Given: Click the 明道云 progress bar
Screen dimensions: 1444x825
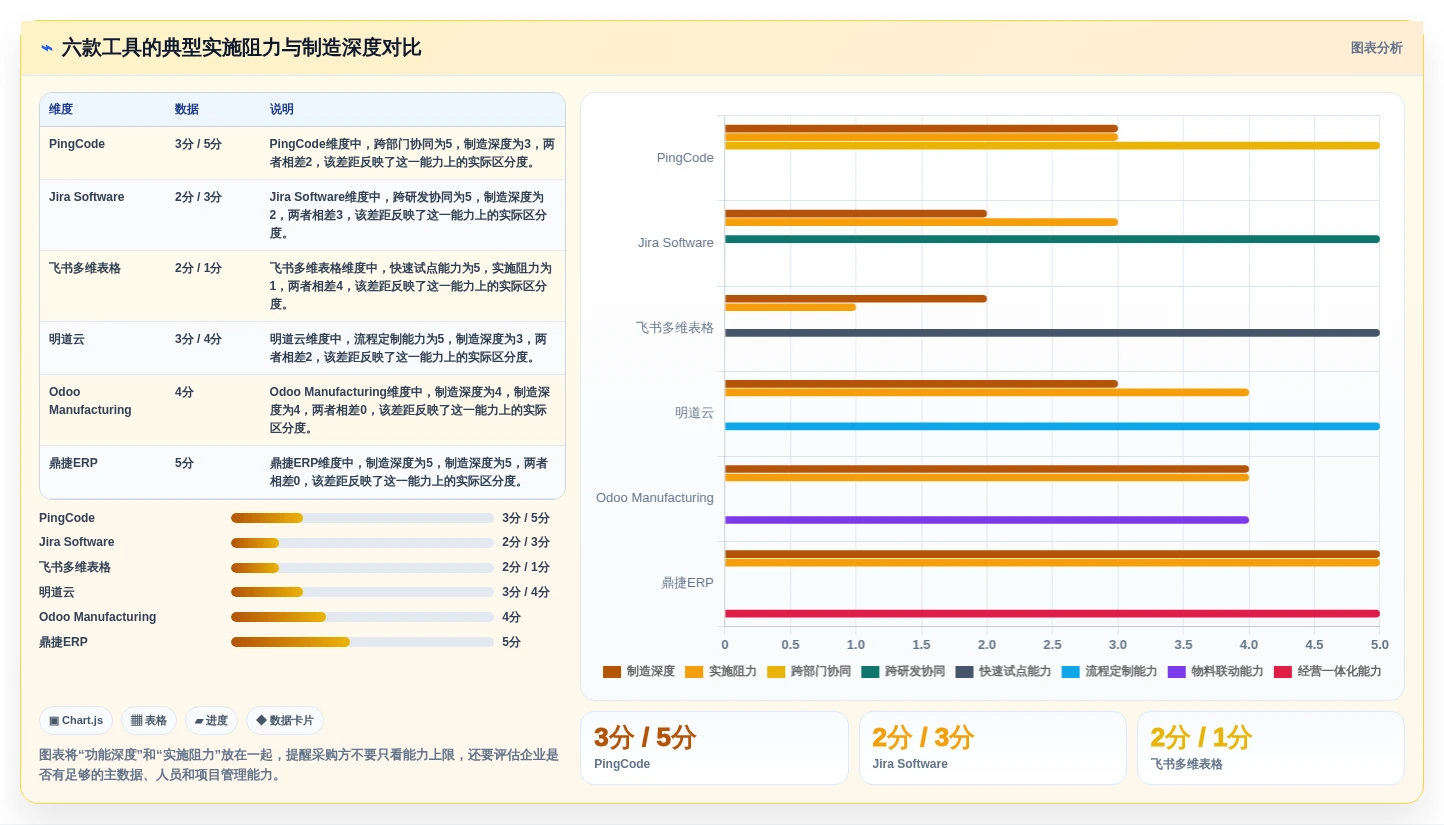Looking at the screenshot, I should pyautogui.click(x=362, y=592).
